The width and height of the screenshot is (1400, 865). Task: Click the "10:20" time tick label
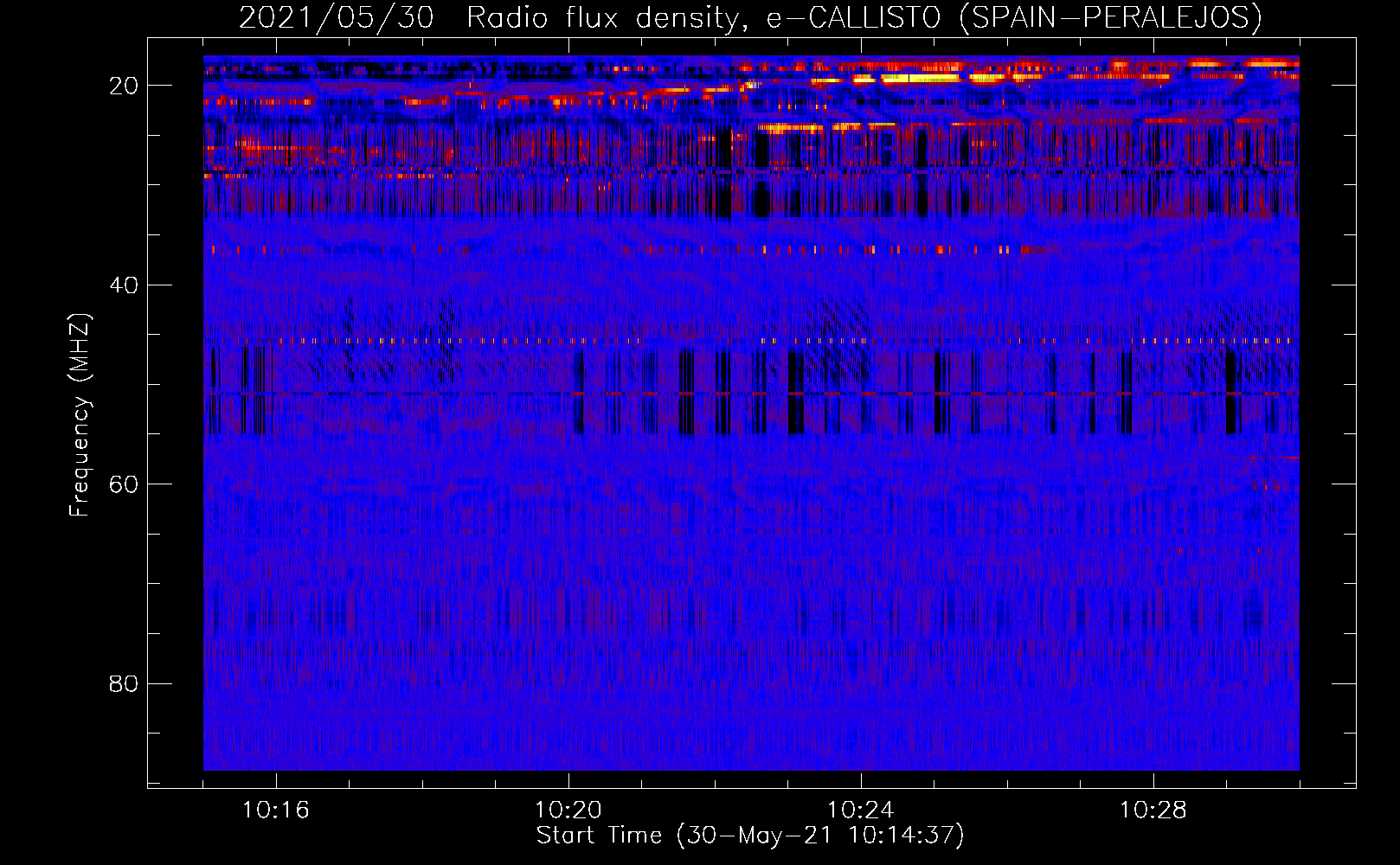click(568, 811)
